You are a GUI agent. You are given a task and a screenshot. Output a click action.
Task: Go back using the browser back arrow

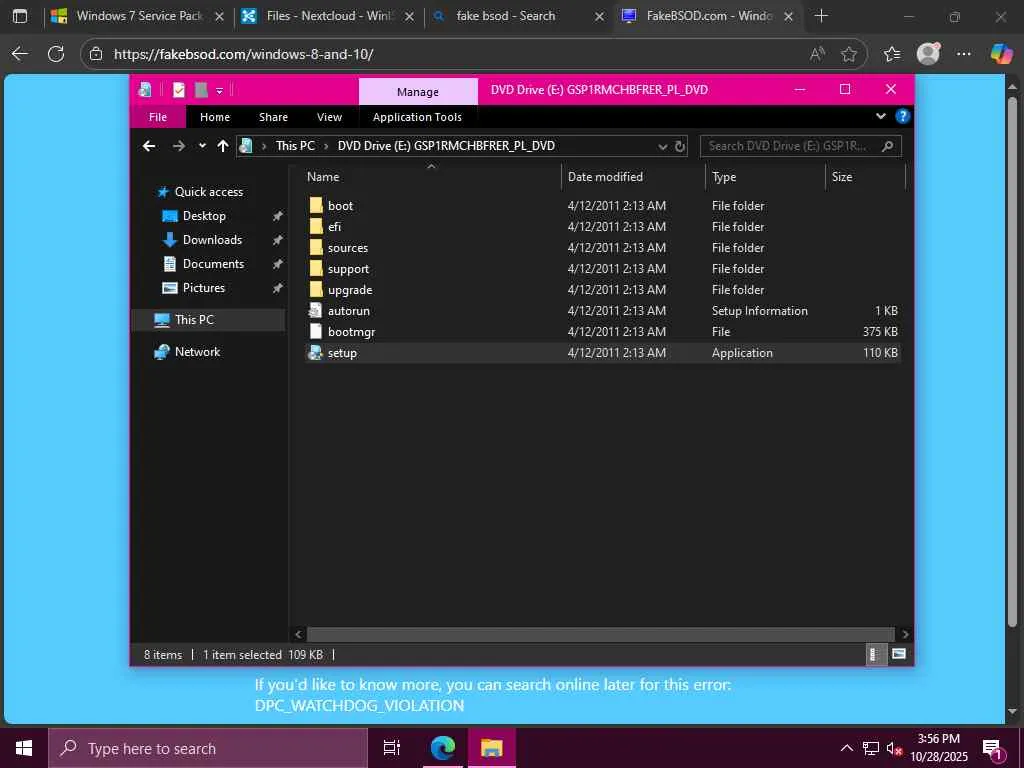pyautogui.click(x=20, y=54)
